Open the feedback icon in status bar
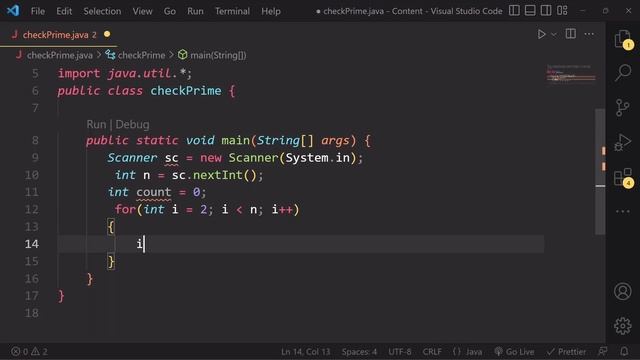 click(x=602, y=351)
